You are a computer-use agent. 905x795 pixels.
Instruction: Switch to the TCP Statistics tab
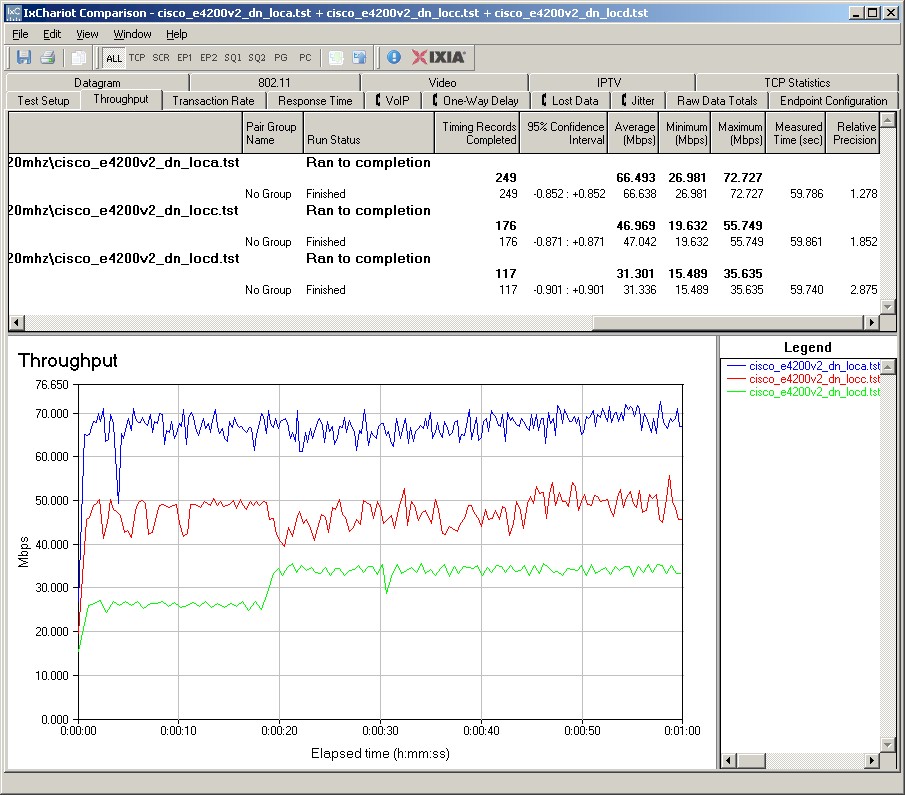coord(797,83)
